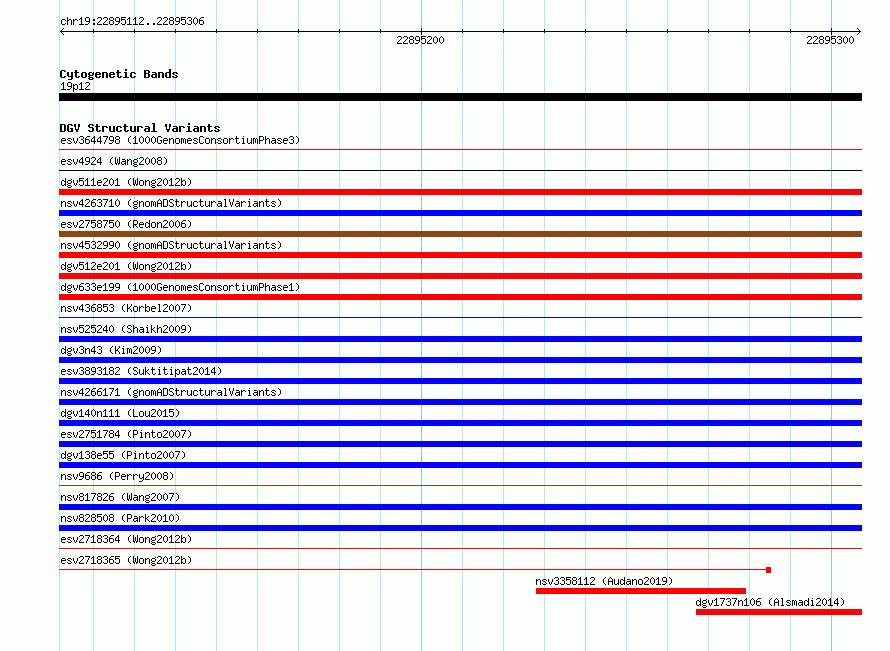
Task: Click the red bar under nsv4532990
Action: (x=460, y=255)
